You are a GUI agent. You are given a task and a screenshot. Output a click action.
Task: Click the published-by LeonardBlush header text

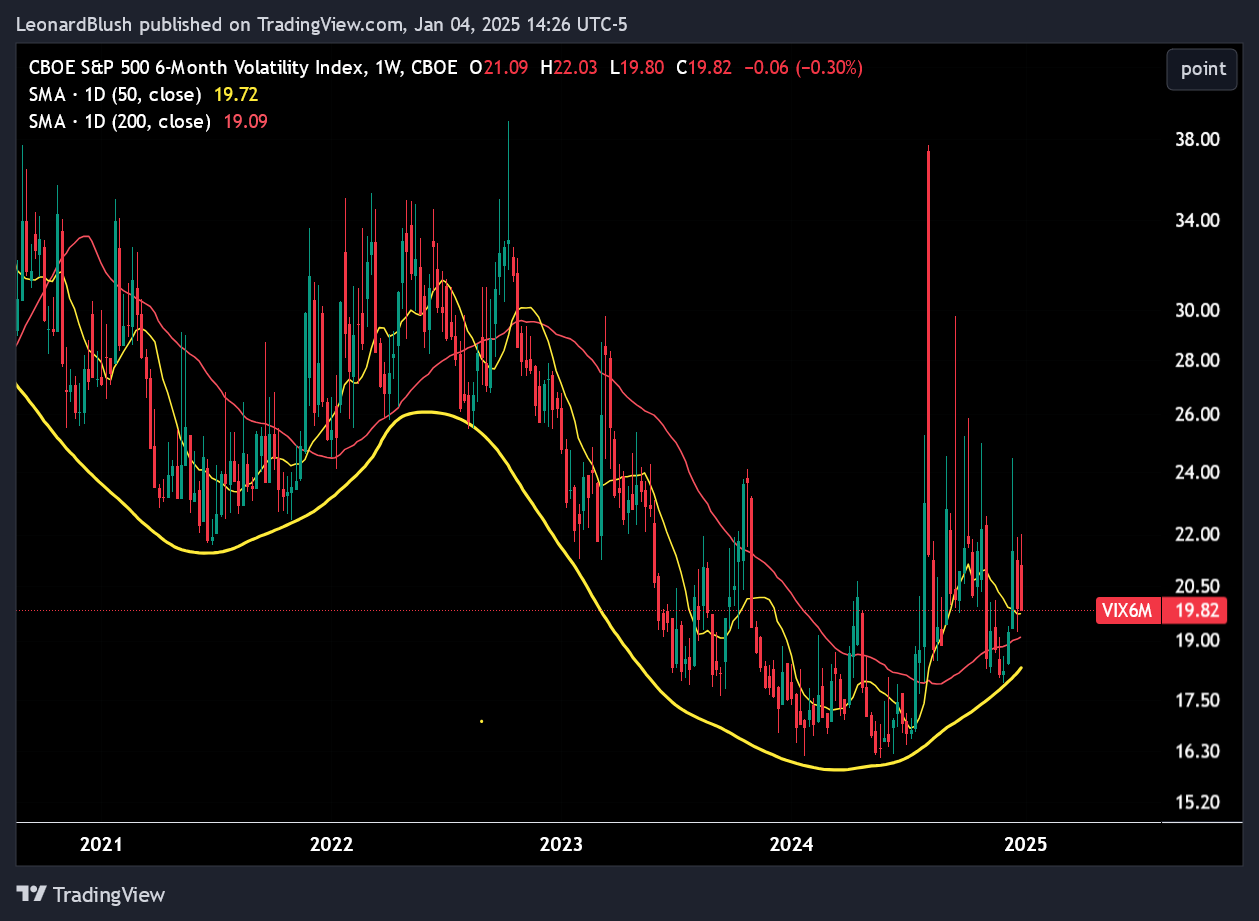pos(322,24)
